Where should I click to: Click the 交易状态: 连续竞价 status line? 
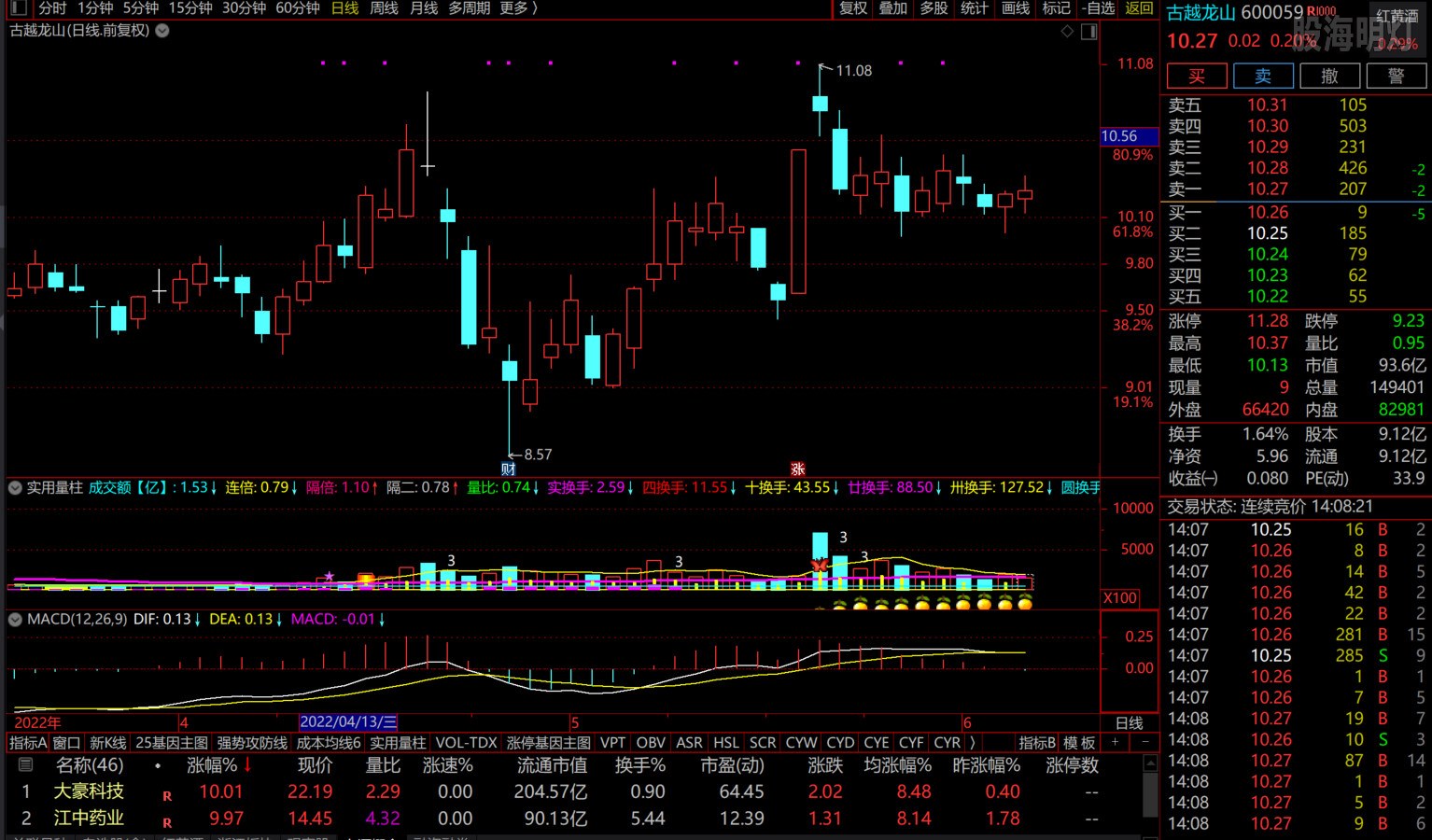(1271, 506)
